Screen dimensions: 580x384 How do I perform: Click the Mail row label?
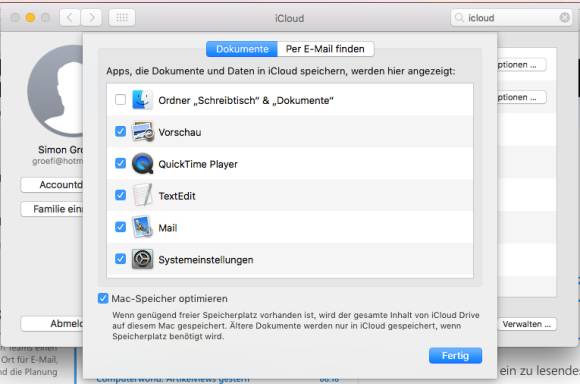pos(168,228)
